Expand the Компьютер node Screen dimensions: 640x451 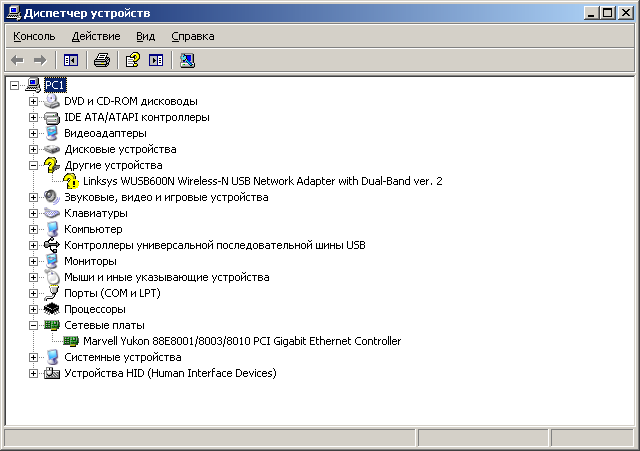point(33,229)
